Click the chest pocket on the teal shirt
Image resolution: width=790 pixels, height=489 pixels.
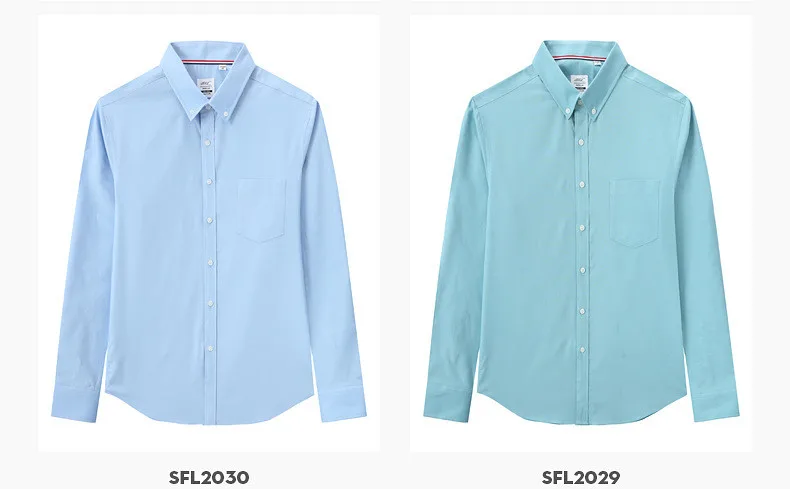(x=635, y=213)
